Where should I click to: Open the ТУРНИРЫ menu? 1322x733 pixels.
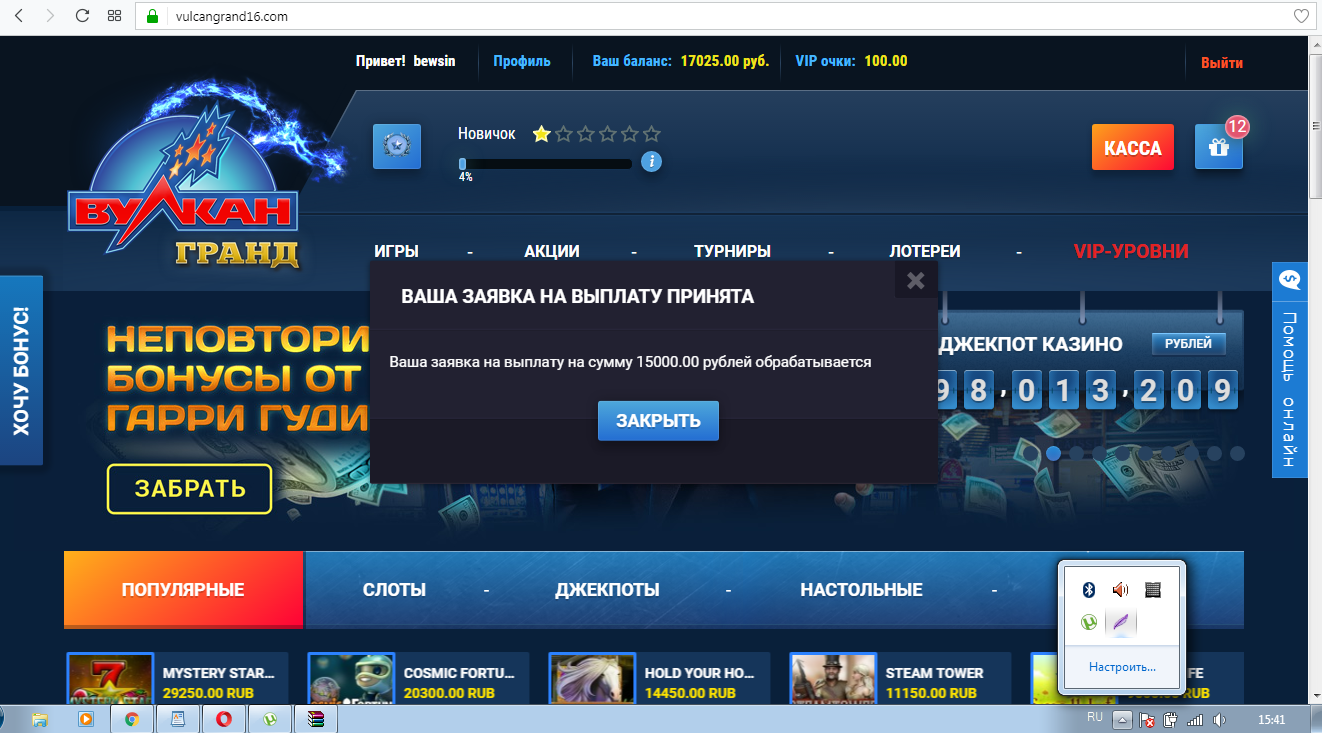pyautogui.click(x=732, y=252)
